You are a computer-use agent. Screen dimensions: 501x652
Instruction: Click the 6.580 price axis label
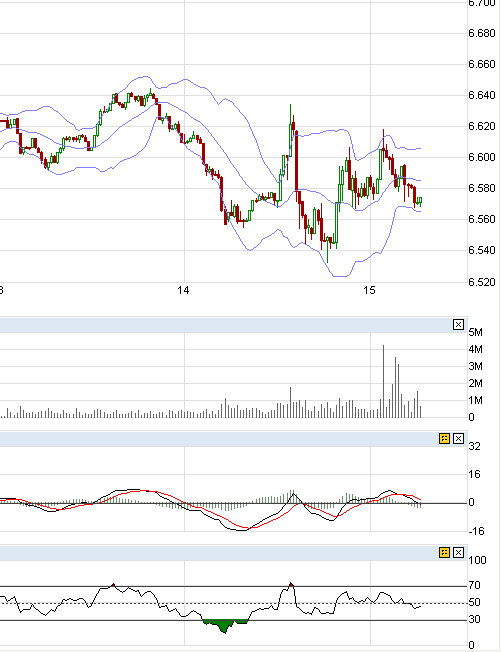coord(482,188)
